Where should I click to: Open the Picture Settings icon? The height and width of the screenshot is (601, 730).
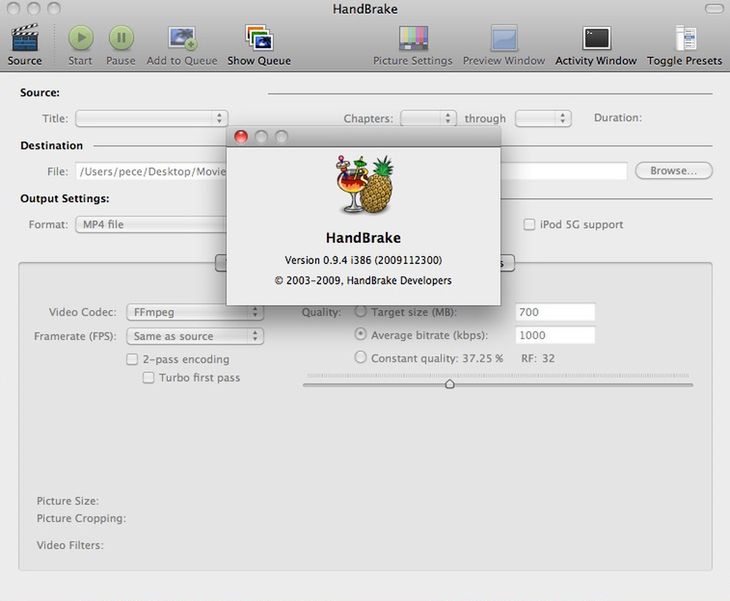coord(413,38)
